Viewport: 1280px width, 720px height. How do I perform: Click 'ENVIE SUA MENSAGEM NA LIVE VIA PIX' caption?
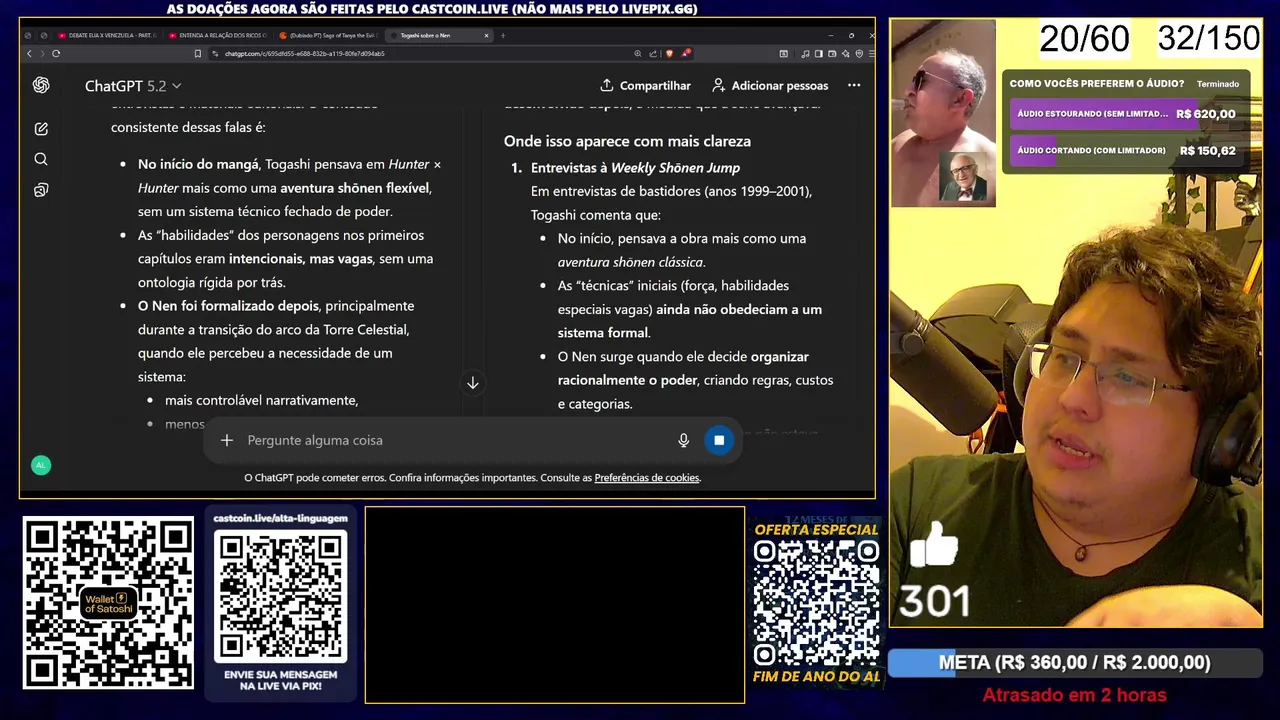(x=281, y=681)
